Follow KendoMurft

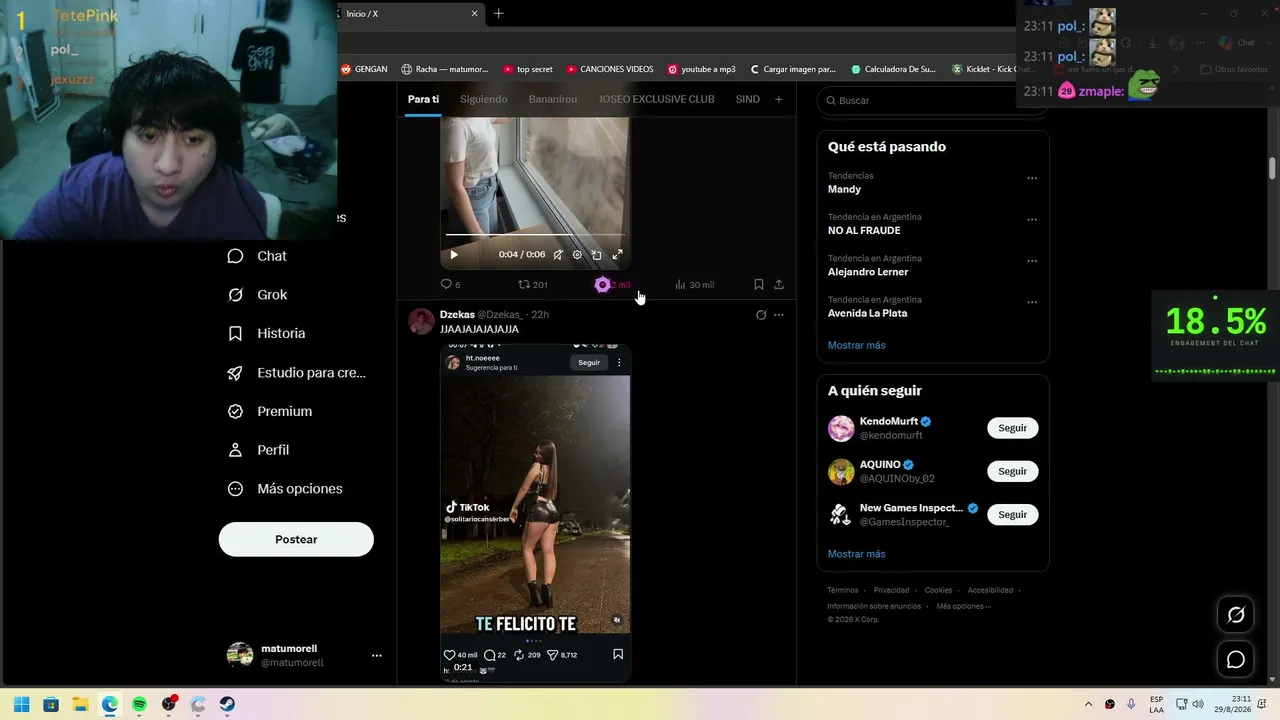[1012, 428]
